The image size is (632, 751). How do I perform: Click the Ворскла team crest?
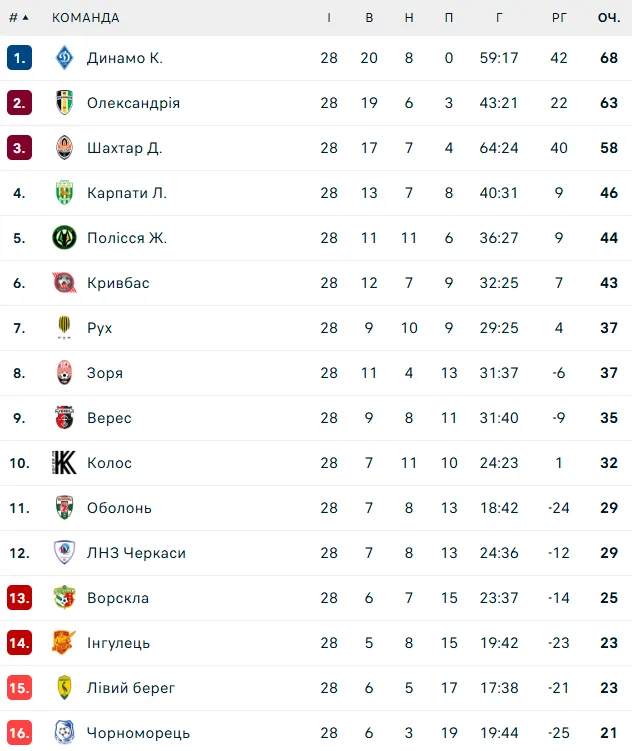click(x=64, y=597)
